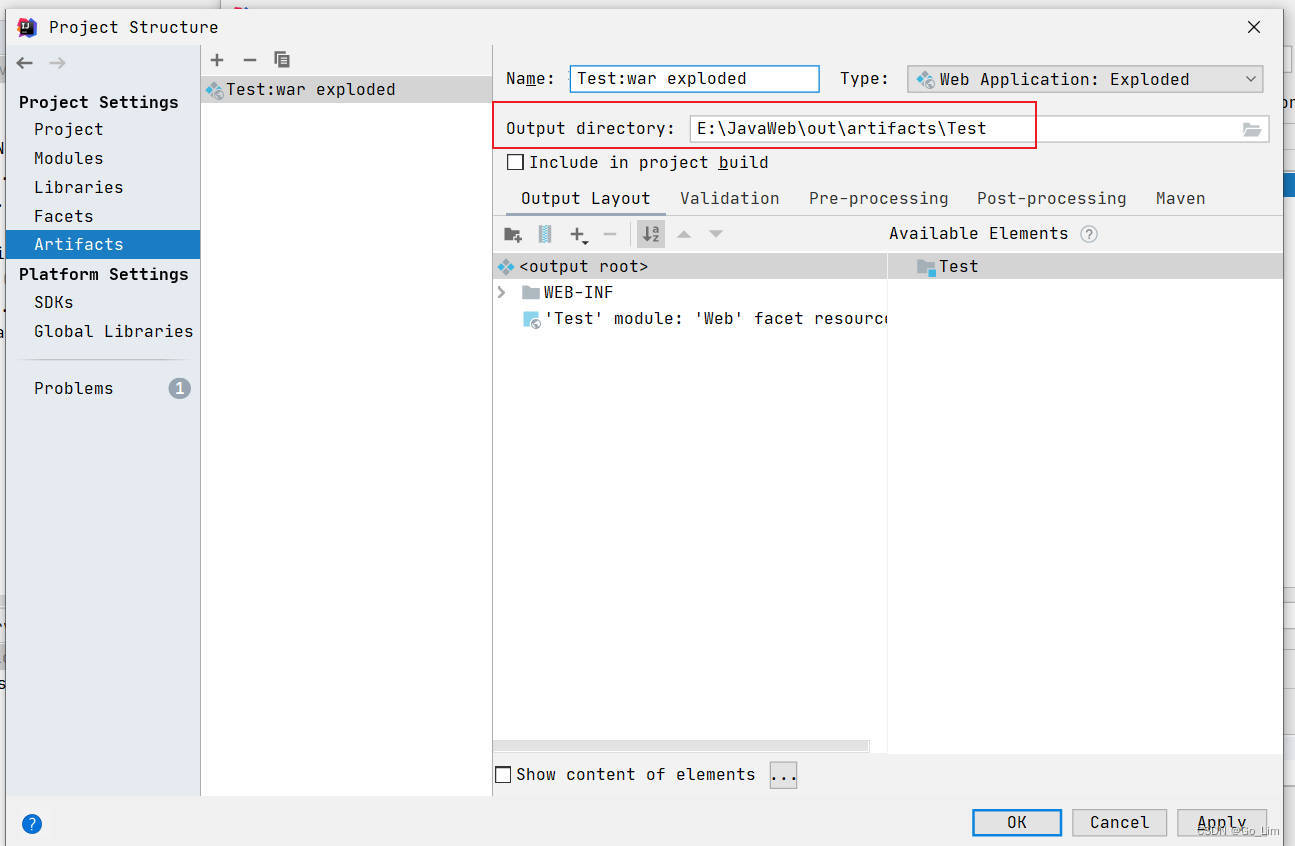Screen dimensions: 1295x846
Task: Open the Post-processing tab
Action: [1051, 198]
